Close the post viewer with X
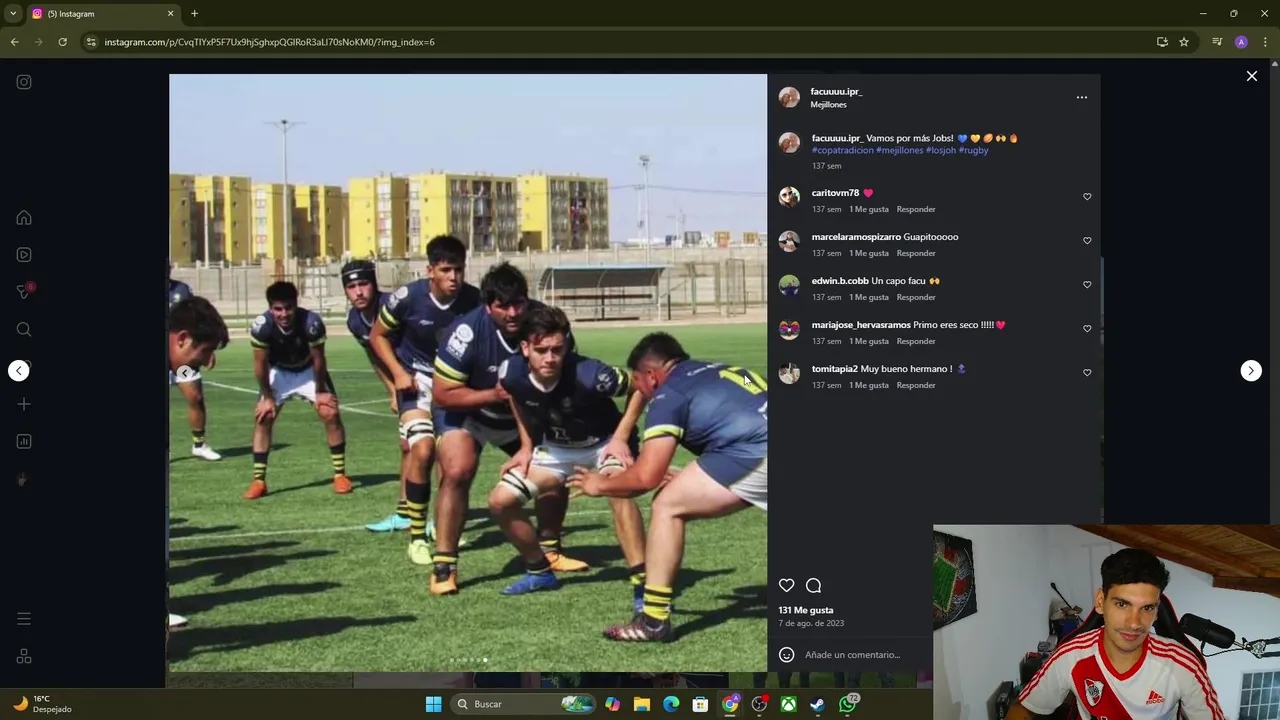1280x720 pixels. [x=1251, y=76]
